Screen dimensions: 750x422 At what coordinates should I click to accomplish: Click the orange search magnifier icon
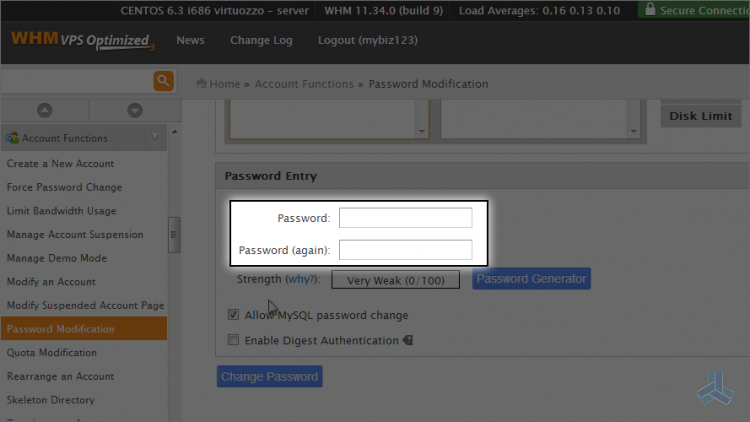coord(163,81)
